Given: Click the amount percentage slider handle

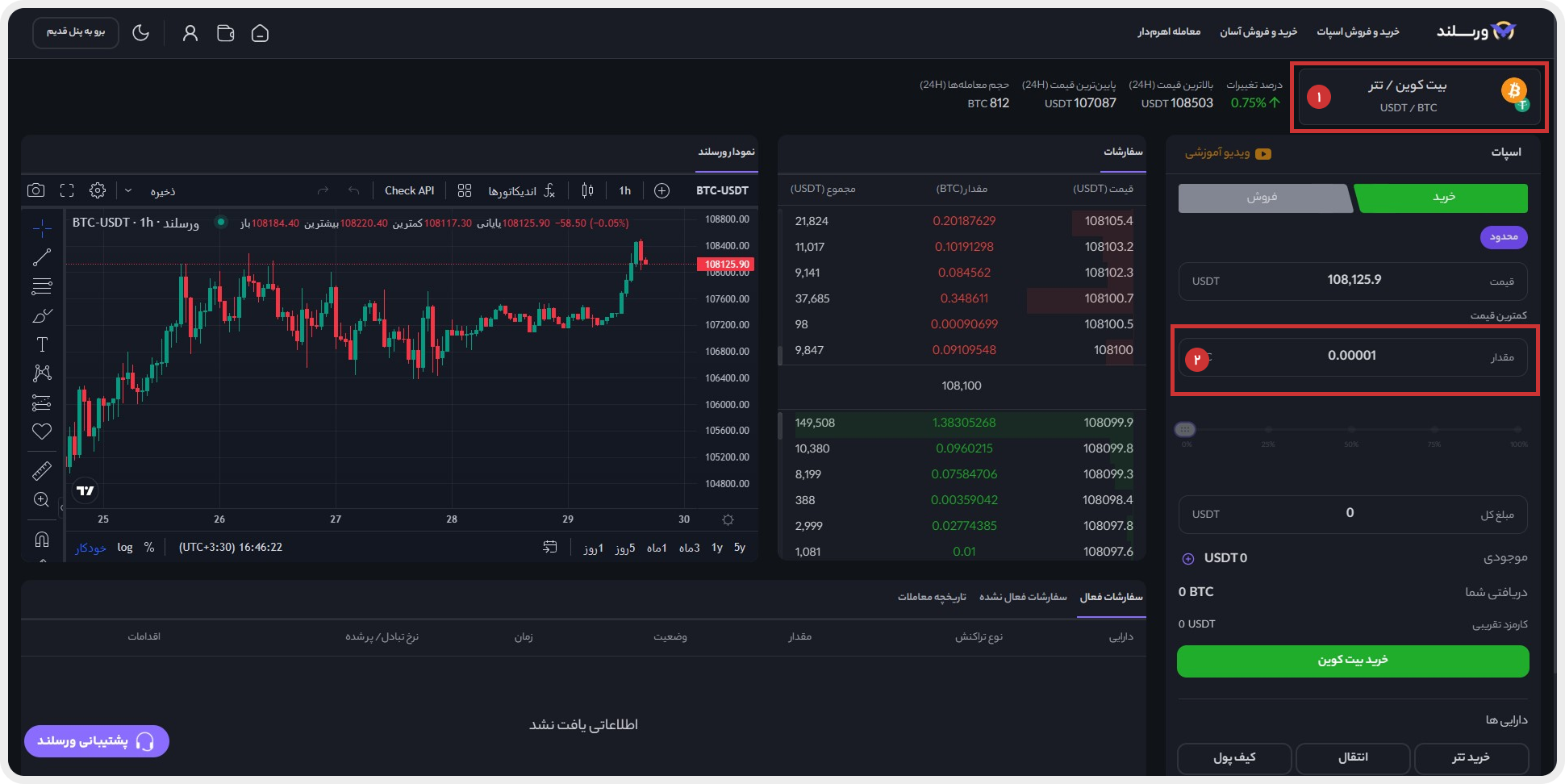Looking at the screenshot, I should click(x=1185, y=429).
